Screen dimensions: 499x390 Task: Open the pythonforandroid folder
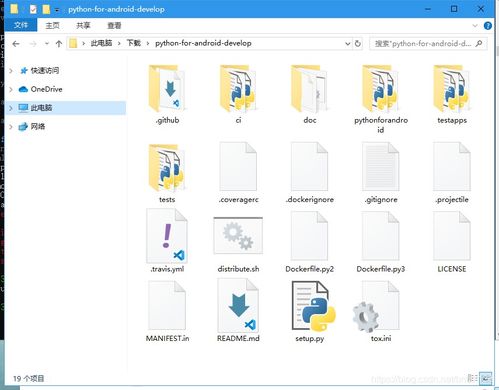381,98
